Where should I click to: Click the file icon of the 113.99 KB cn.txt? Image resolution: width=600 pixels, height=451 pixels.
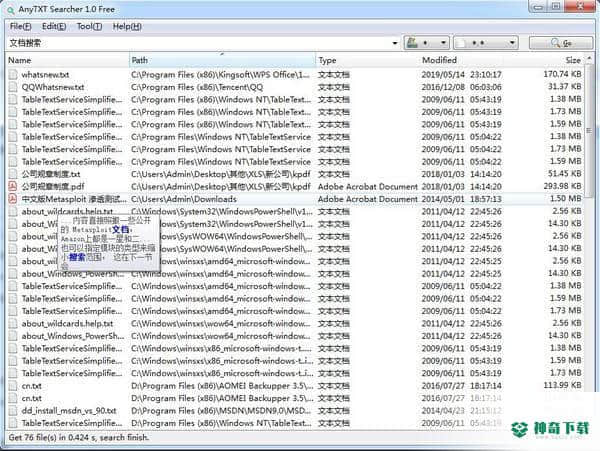(13, 386)
